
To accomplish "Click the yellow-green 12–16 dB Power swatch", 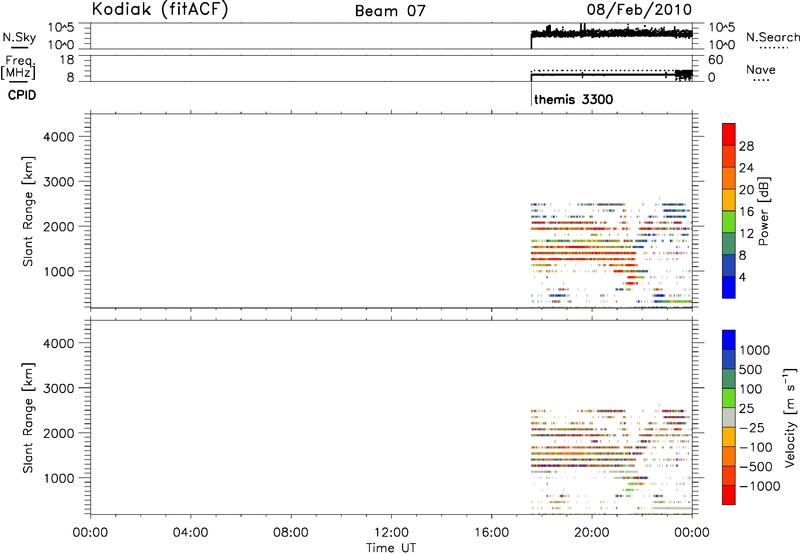I will [729, 221].
